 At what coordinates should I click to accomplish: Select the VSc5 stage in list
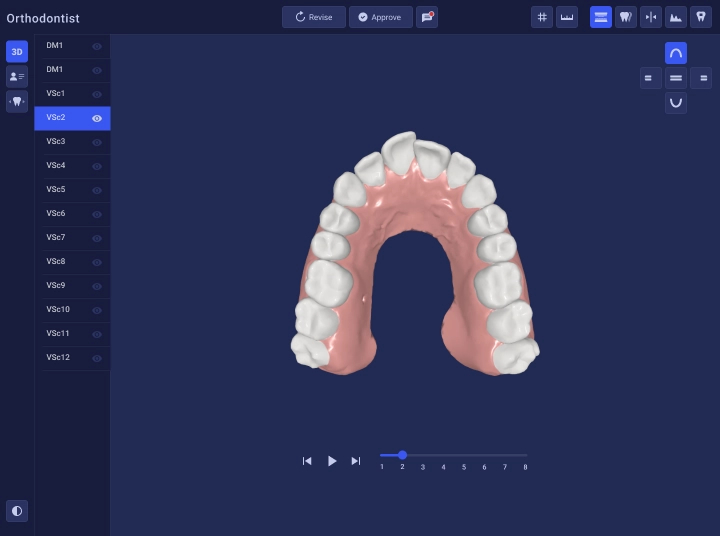tap(73, 190)
